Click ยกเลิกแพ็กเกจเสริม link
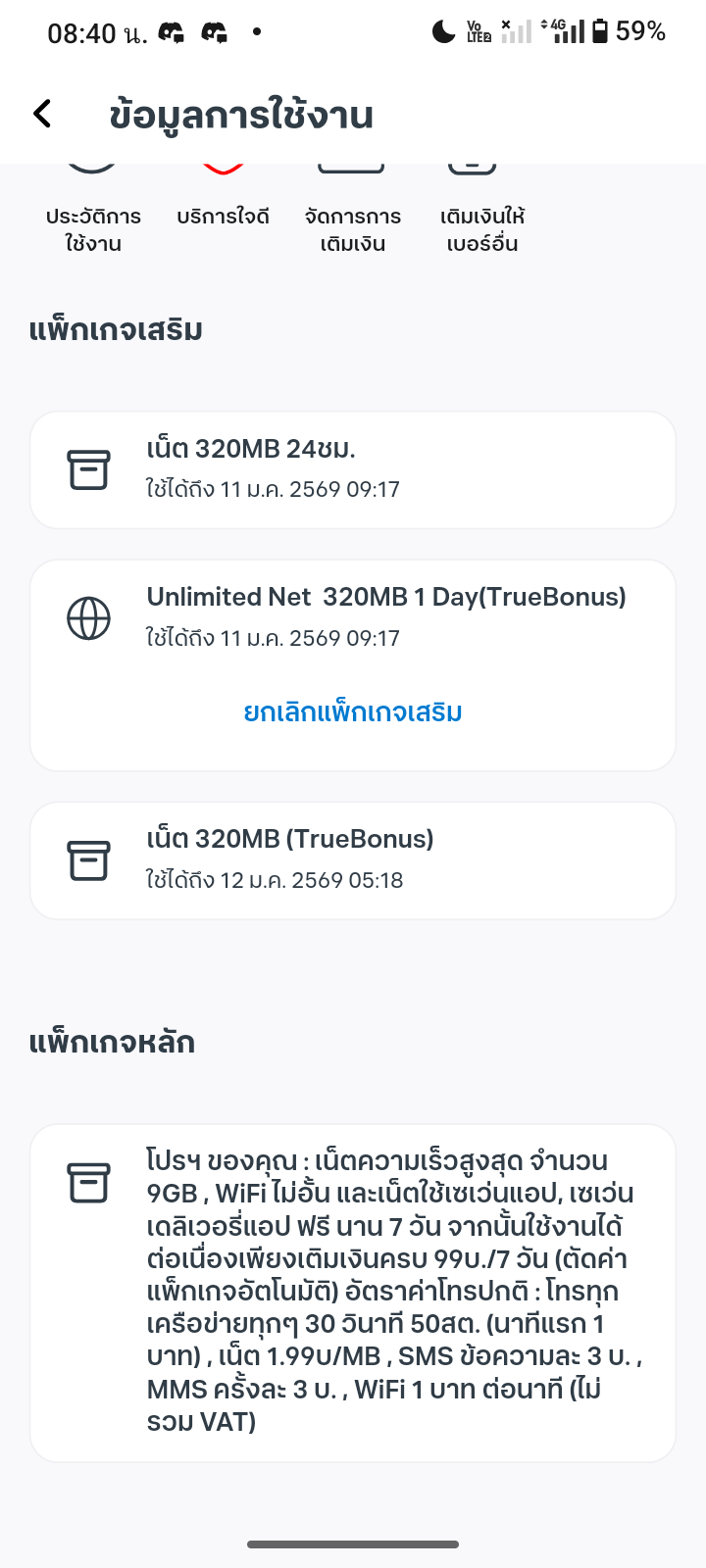 click(x=353, y=711)
